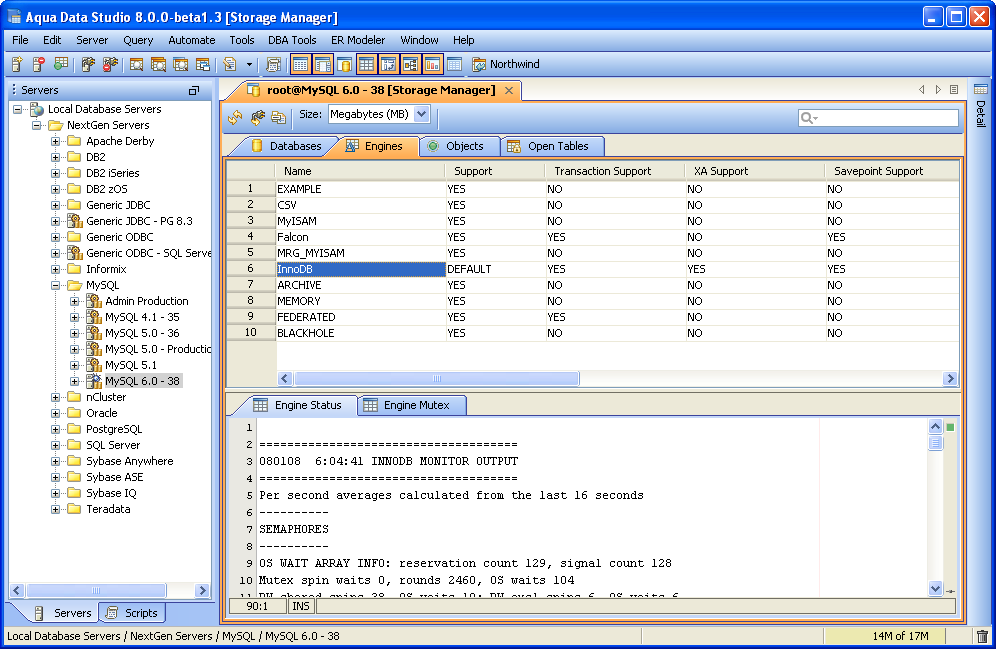Image resolution: width=996 pixels, height=649 pixels.
Task: Collapse the MySQL server folder
Action: pyautogui.click(x=56, y=285)
